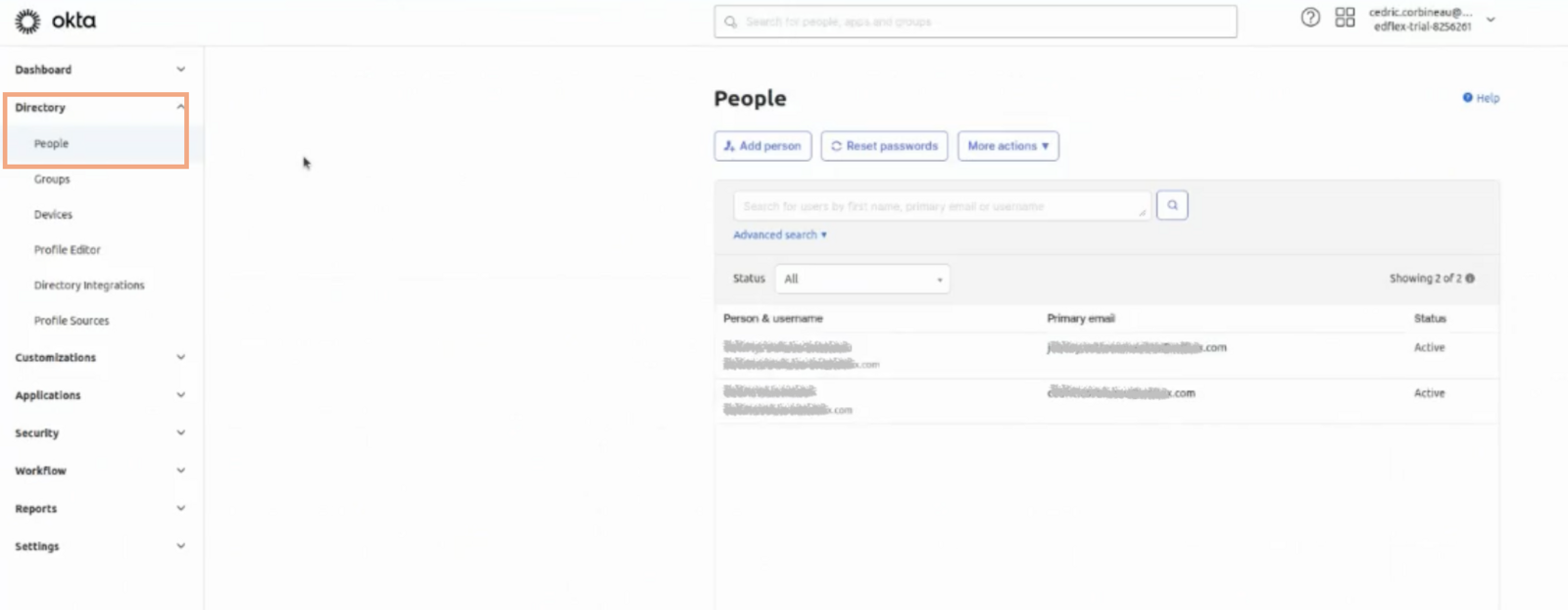
Task: Open Profile Editor in the sidebar
Action: (68, 250)
